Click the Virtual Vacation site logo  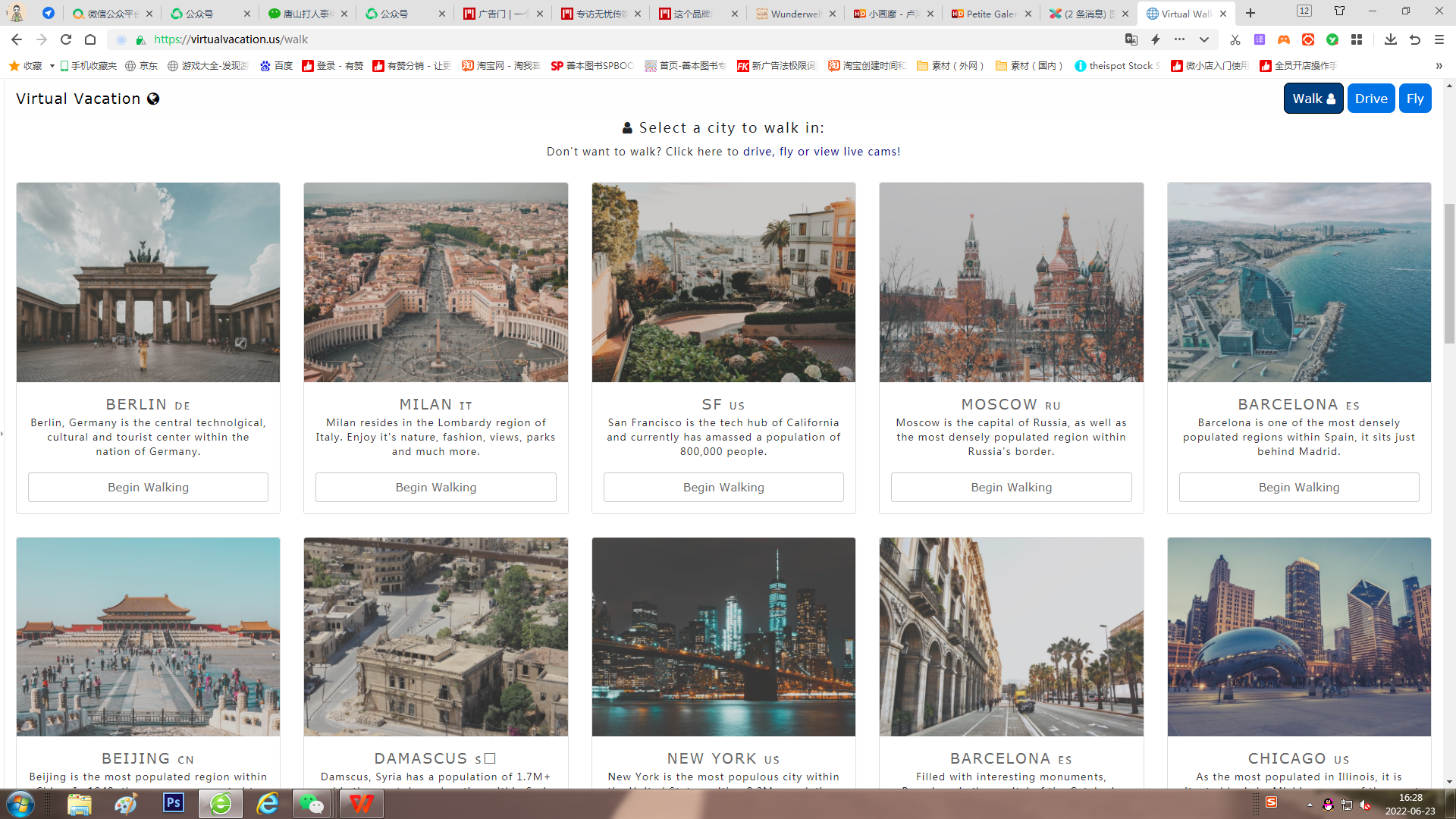tap(88, 99)
